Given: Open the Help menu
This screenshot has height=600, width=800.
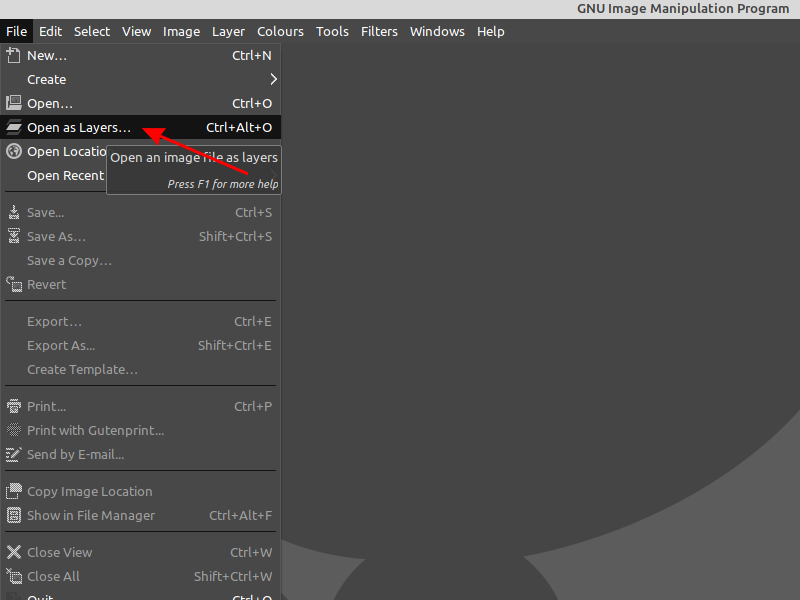Looking at the screenshot, I should pyautogui.click(x=490, y=31).
